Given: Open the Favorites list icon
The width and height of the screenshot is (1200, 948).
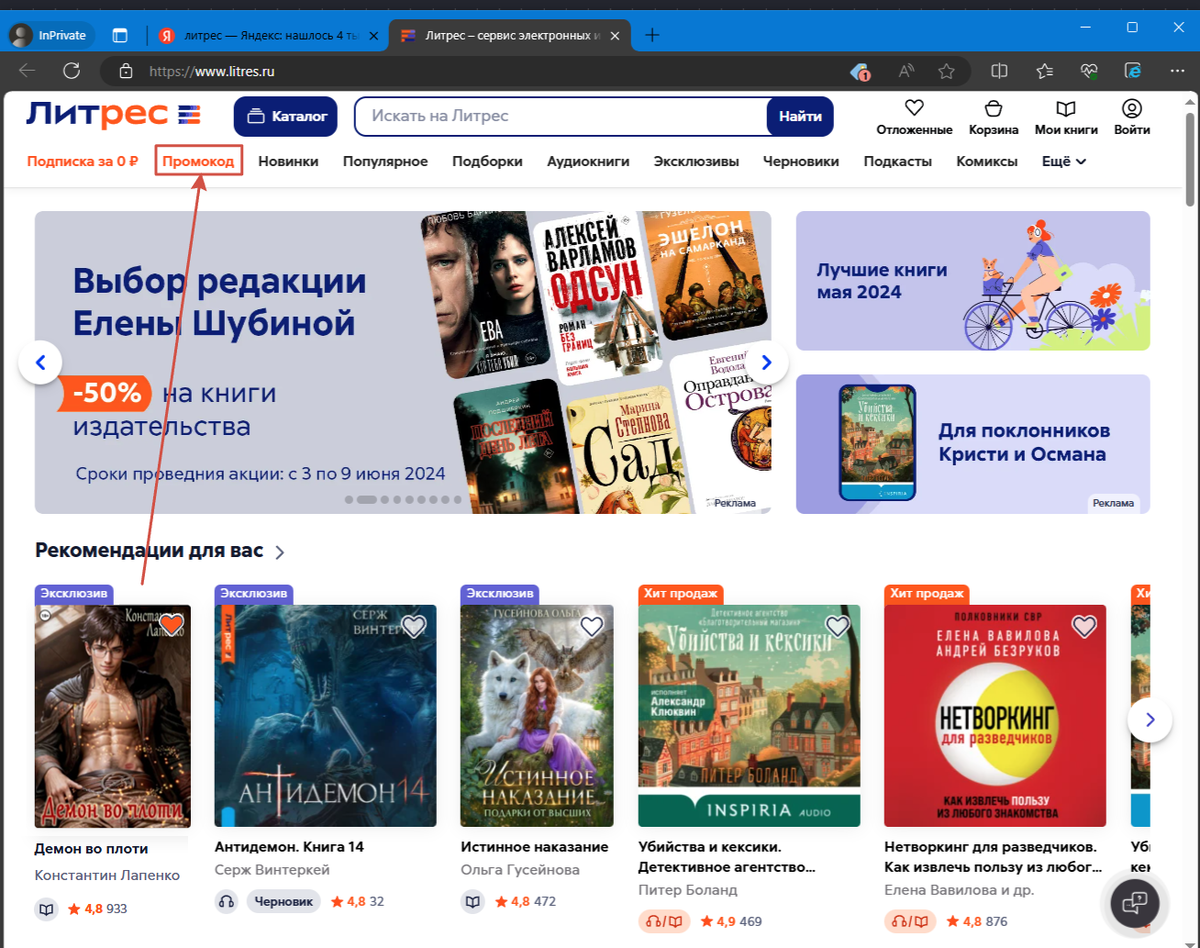Looking at the screenshot, I should click(x=1045, y=71).
